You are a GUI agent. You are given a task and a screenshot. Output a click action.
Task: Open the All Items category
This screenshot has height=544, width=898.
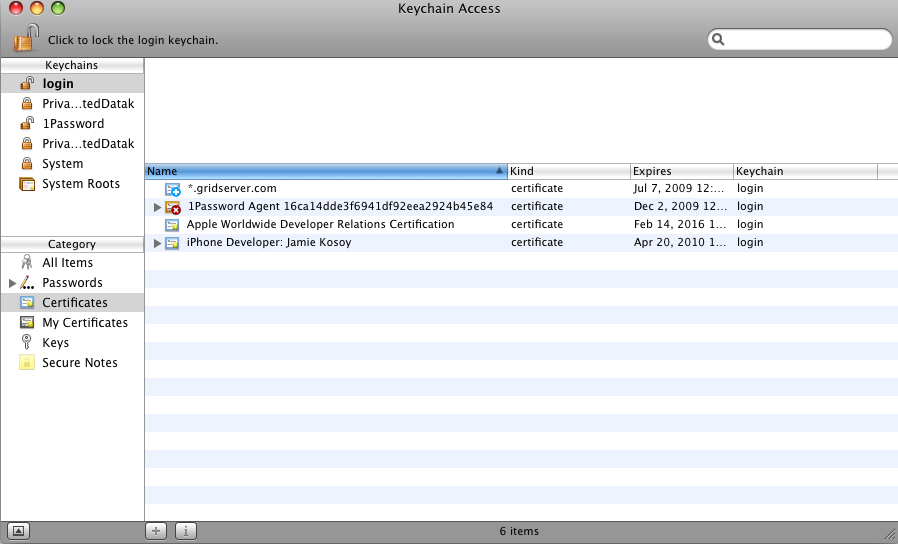pyautogui.click(x=67, y=263)
